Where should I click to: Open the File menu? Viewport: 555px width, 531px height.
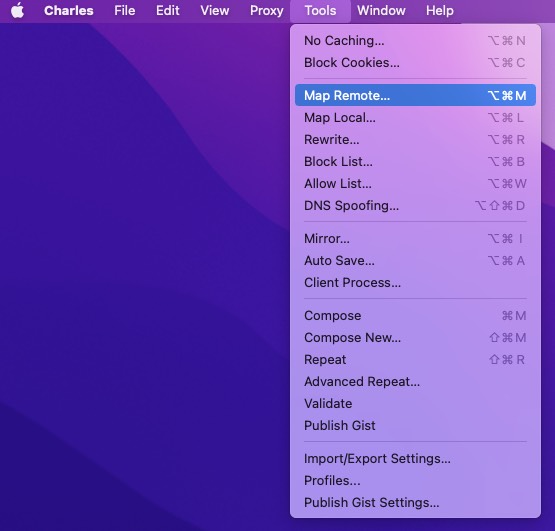pos(125,11)
